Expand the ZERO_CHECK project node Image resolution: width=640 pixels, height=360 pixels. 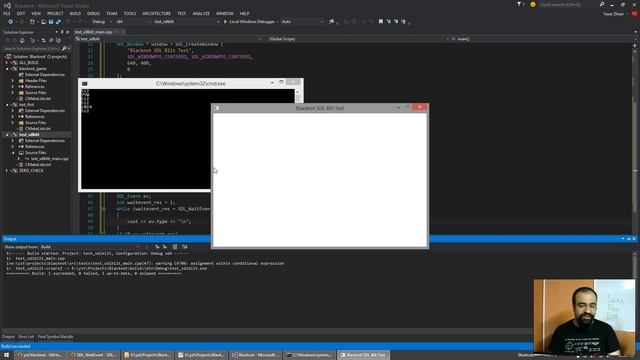click(7, 171)
